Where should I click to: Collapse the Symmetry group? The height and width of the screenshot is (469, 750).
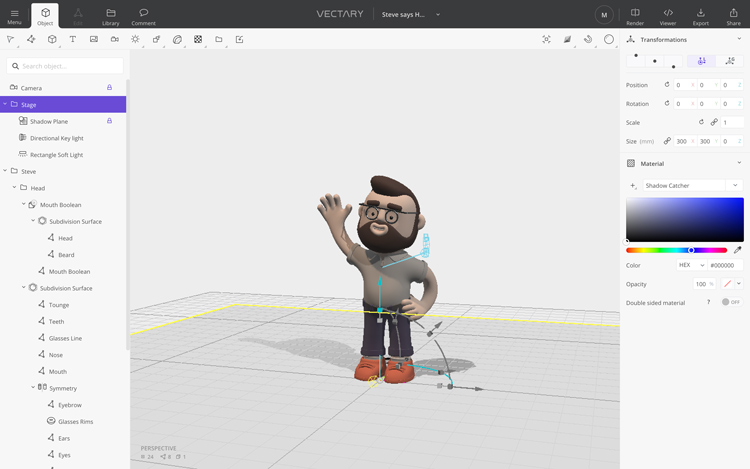[33, 388]
